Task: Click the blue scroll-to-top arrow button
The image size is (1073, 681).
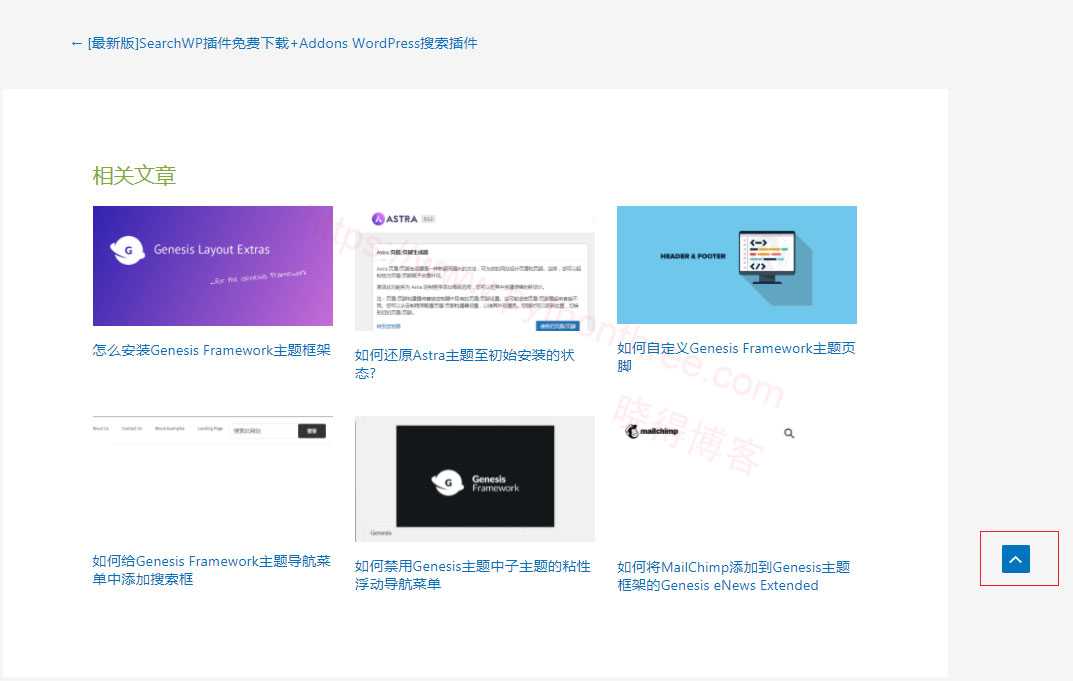Action: pyautogui.click(x=1016, y=559)
